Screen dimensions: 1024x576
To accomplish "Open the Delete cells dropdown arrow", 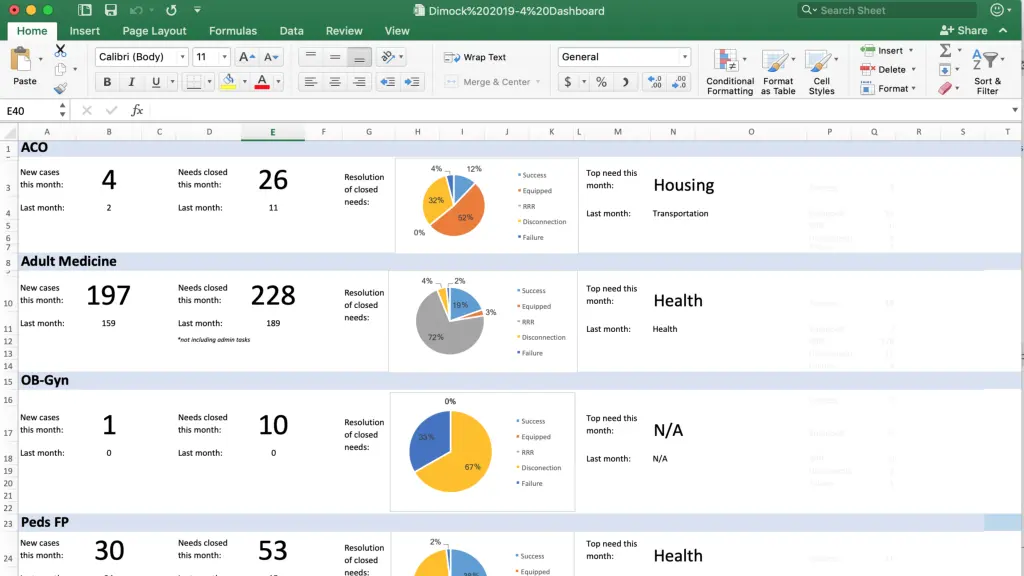I will pos(914,69).
